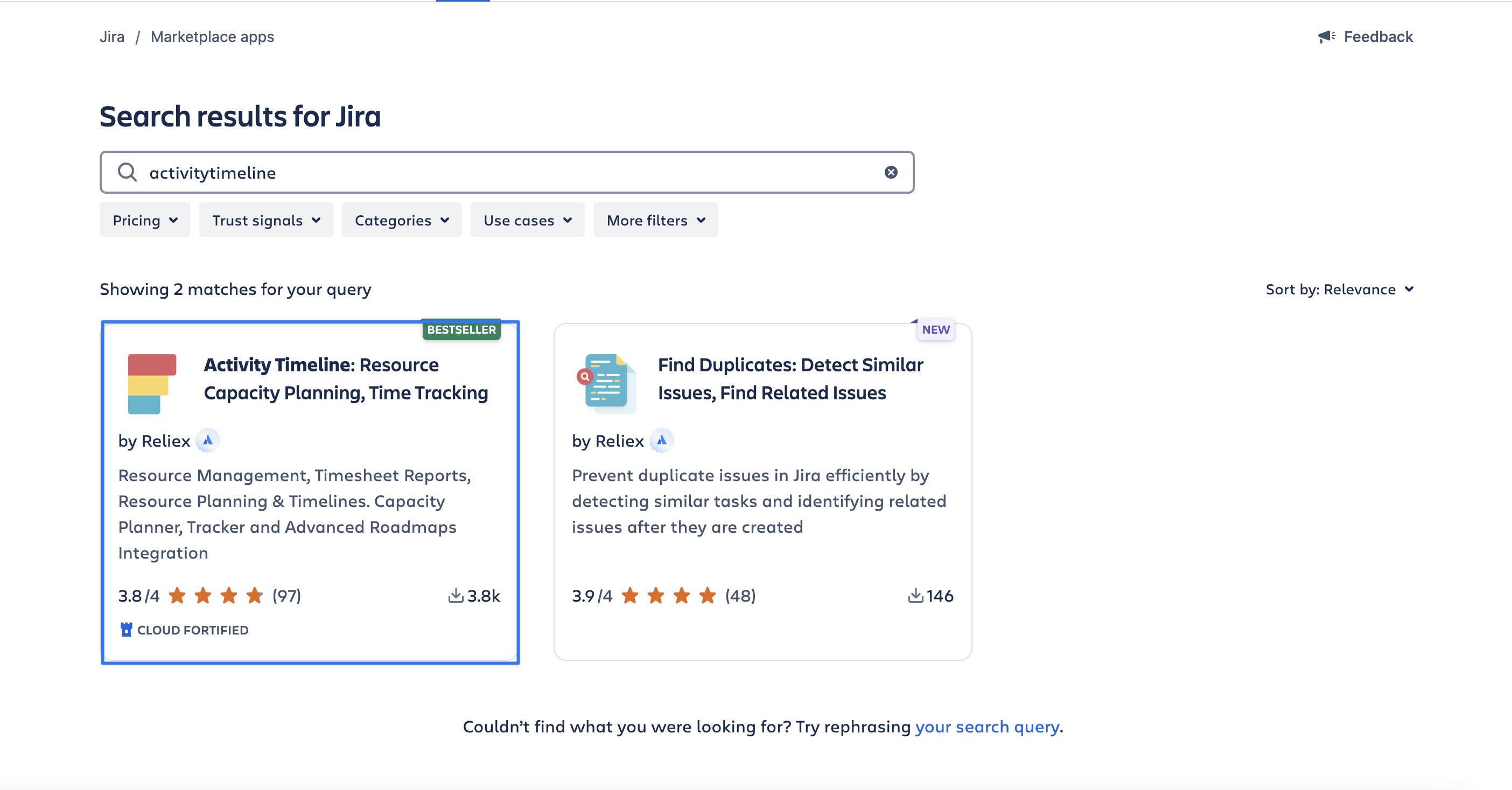1512x790 pixels.
Task: Open the Pricing filter dropdown
Action: click(145, 221)
